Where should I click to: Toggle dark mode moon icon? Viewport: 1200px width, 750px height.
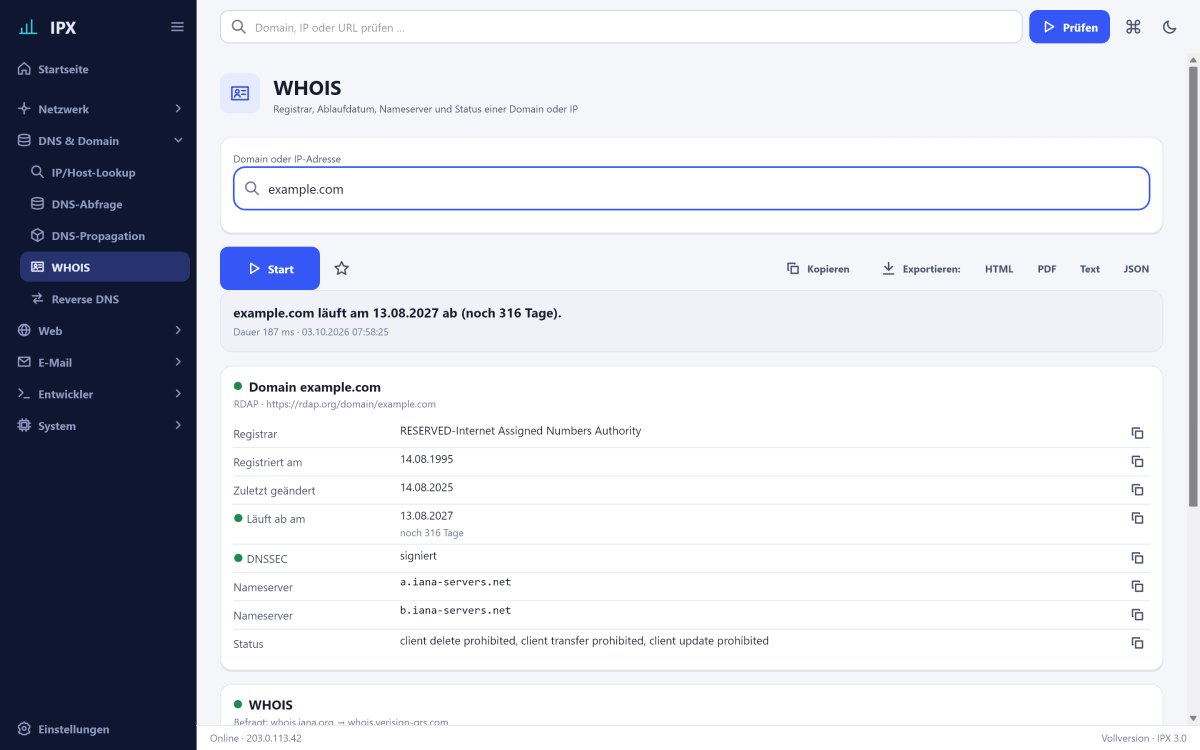1169,27
